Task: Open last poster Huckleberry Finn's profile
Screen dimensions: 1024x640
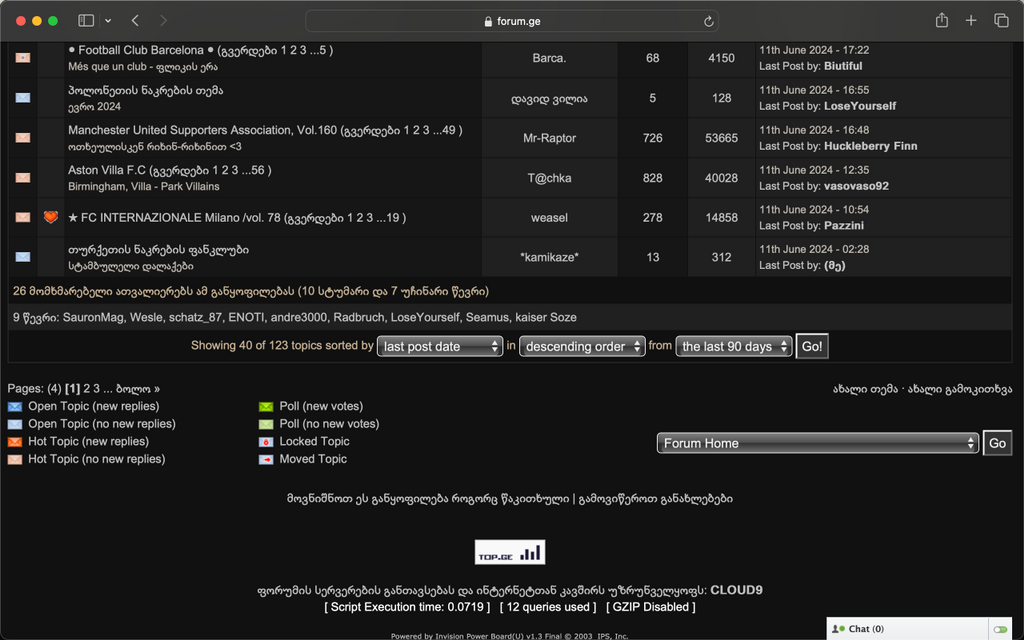Action: click(870, 146)
